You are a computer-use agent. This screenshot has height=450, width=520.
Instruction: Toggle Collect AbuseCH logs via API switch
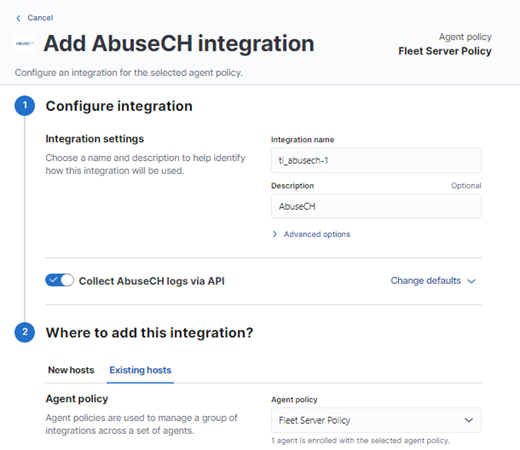pyautogui.click(x=60, y=280)
